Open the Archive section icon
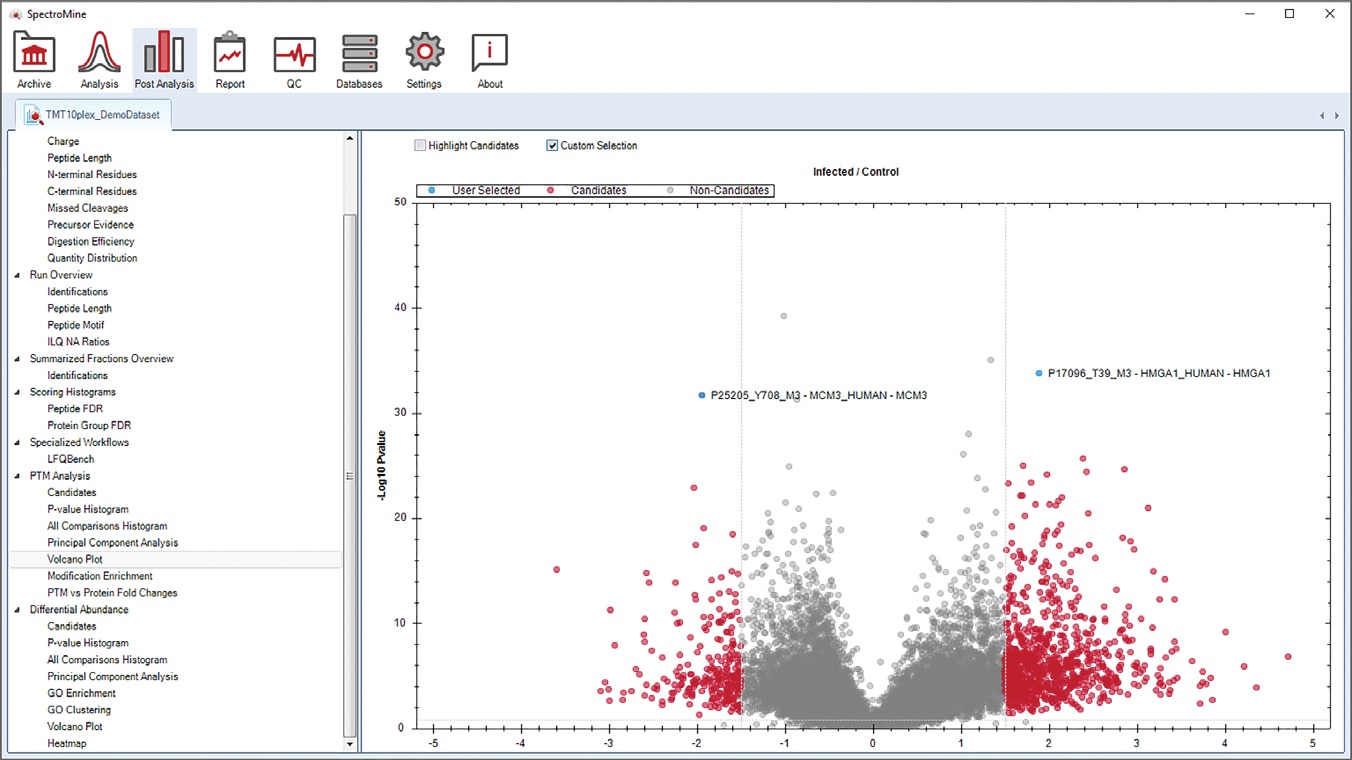The image size is (1352, 760). coord(34,60)
